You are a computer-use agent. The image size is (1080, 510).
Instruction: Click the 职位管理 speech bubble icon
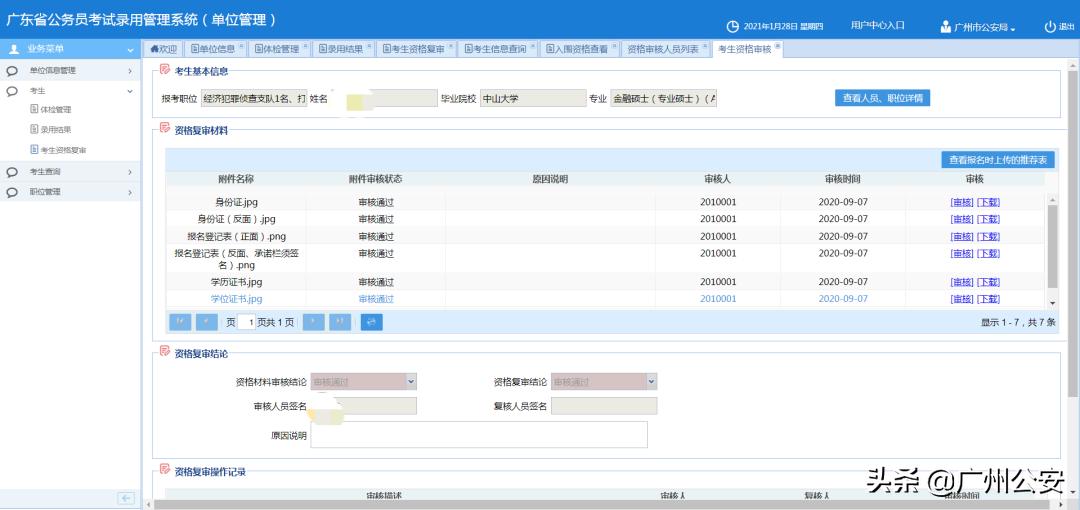(x=12, y=192)
